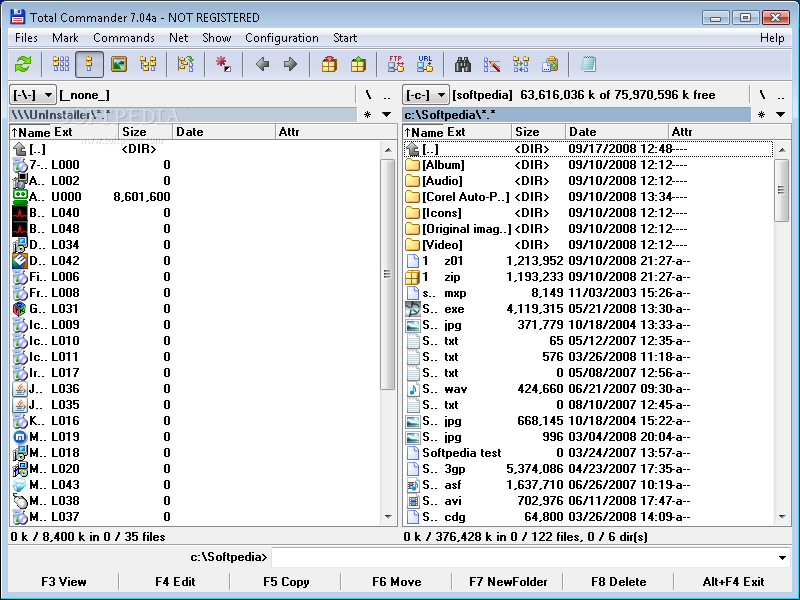Open left panel drive dropdown [-\-]
This screenshot has height=600, width=800.
33,95
